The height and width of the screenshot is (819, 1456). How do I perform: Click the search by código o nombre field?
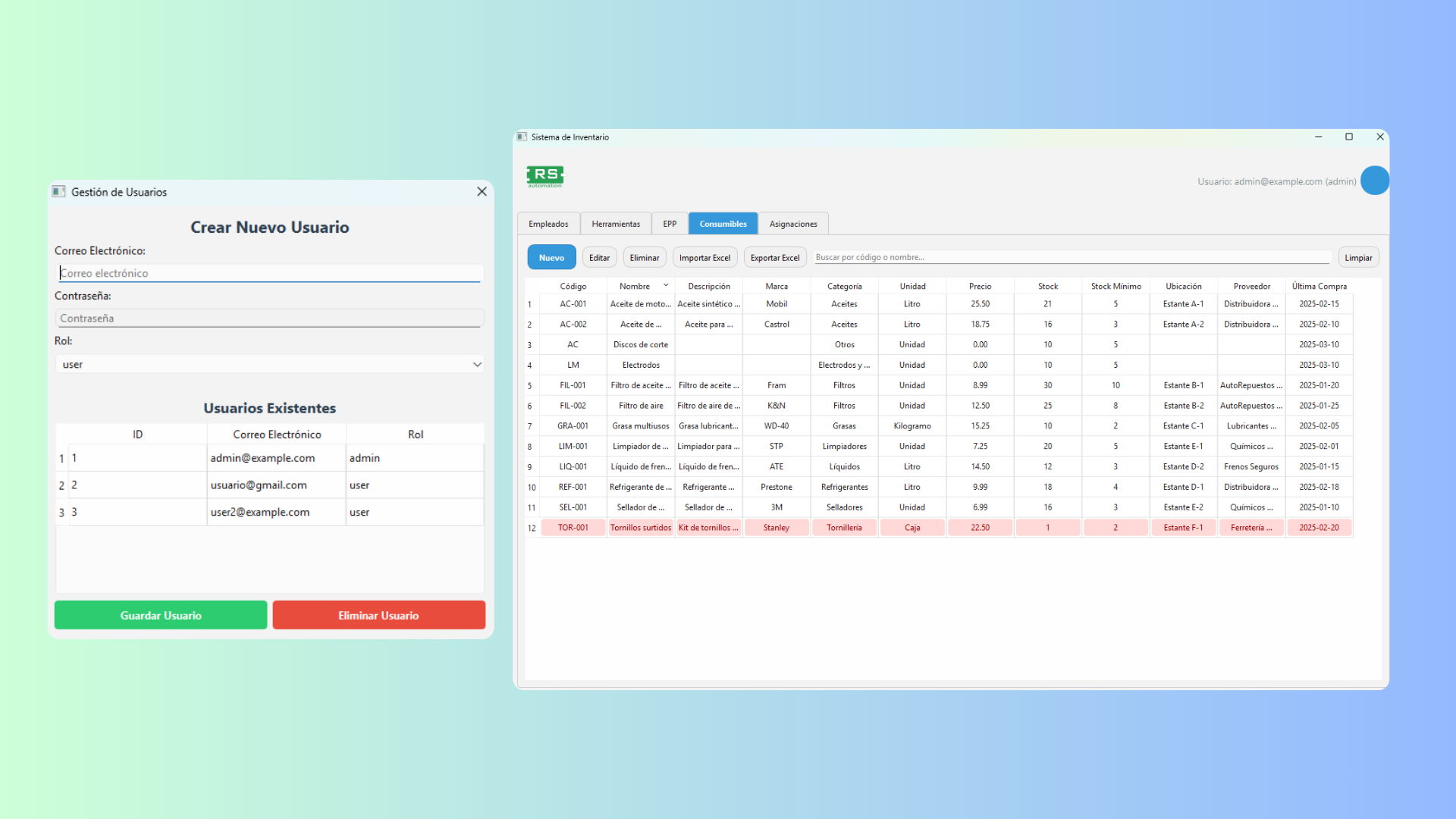[x=1072, y=258]
